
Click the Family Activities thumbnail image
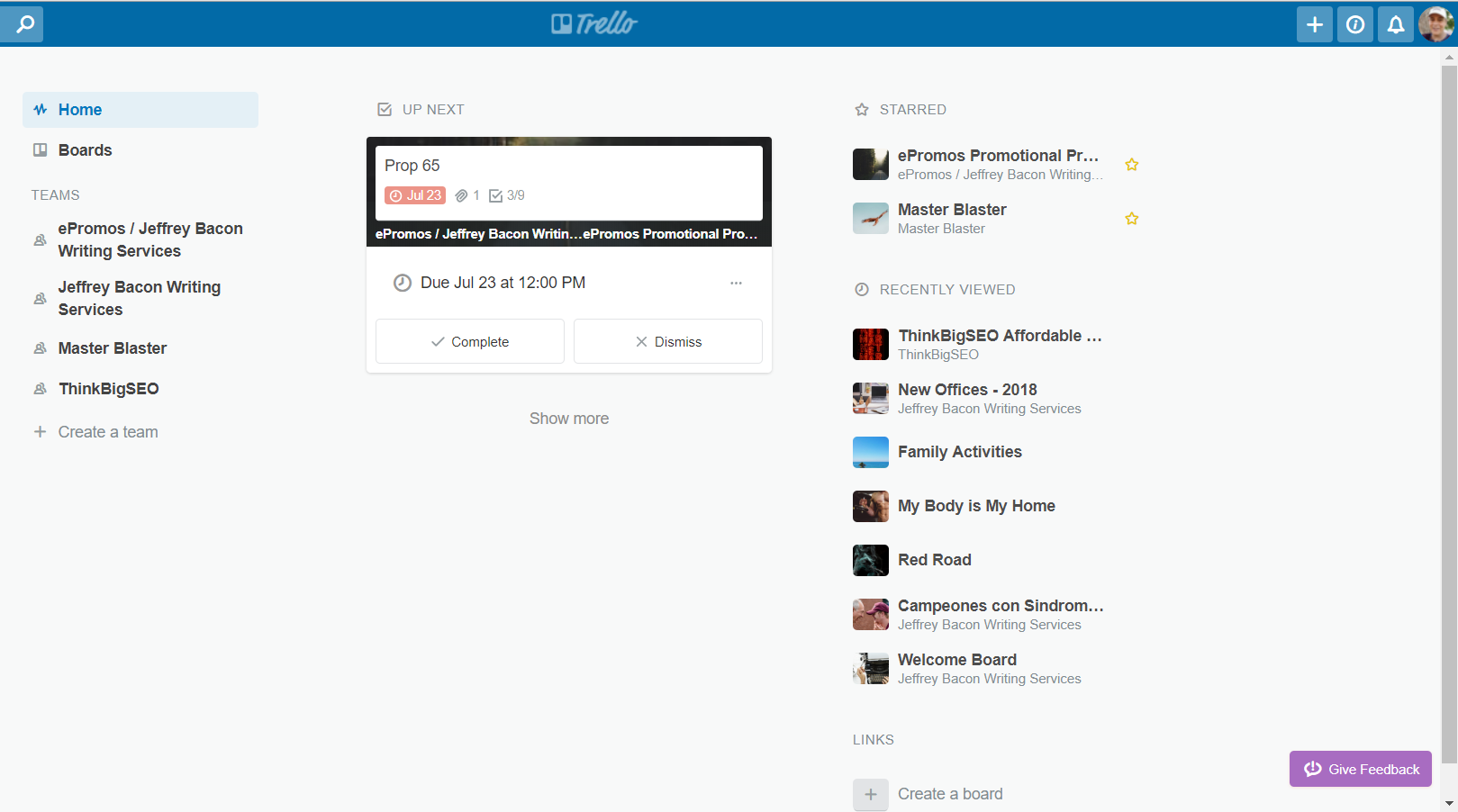[871, 452]
